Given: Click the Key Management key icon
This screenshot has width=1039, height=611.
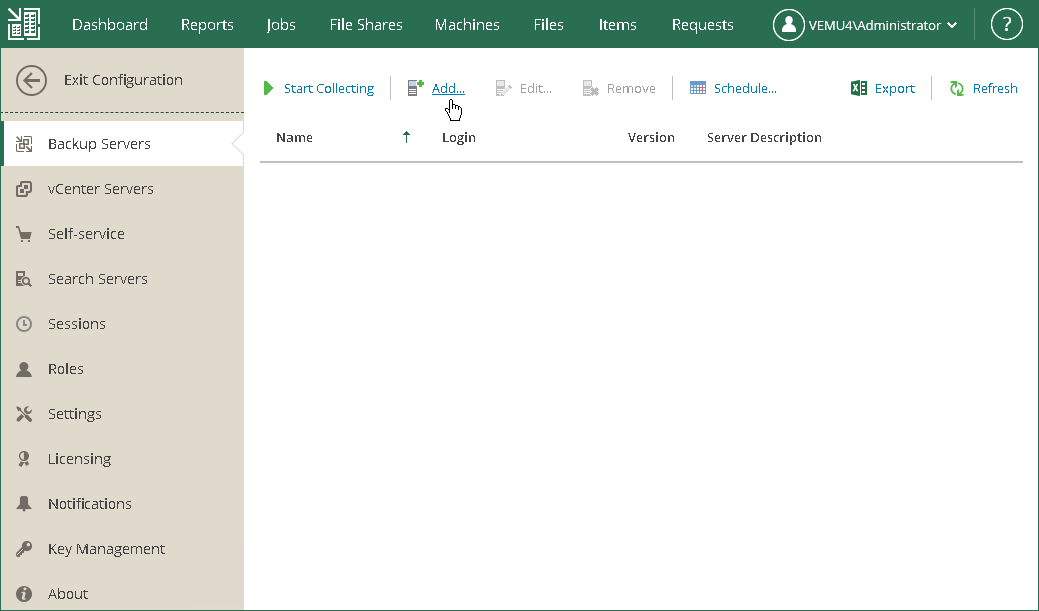Looking at the screenshot, I should [x=24, y=549].
